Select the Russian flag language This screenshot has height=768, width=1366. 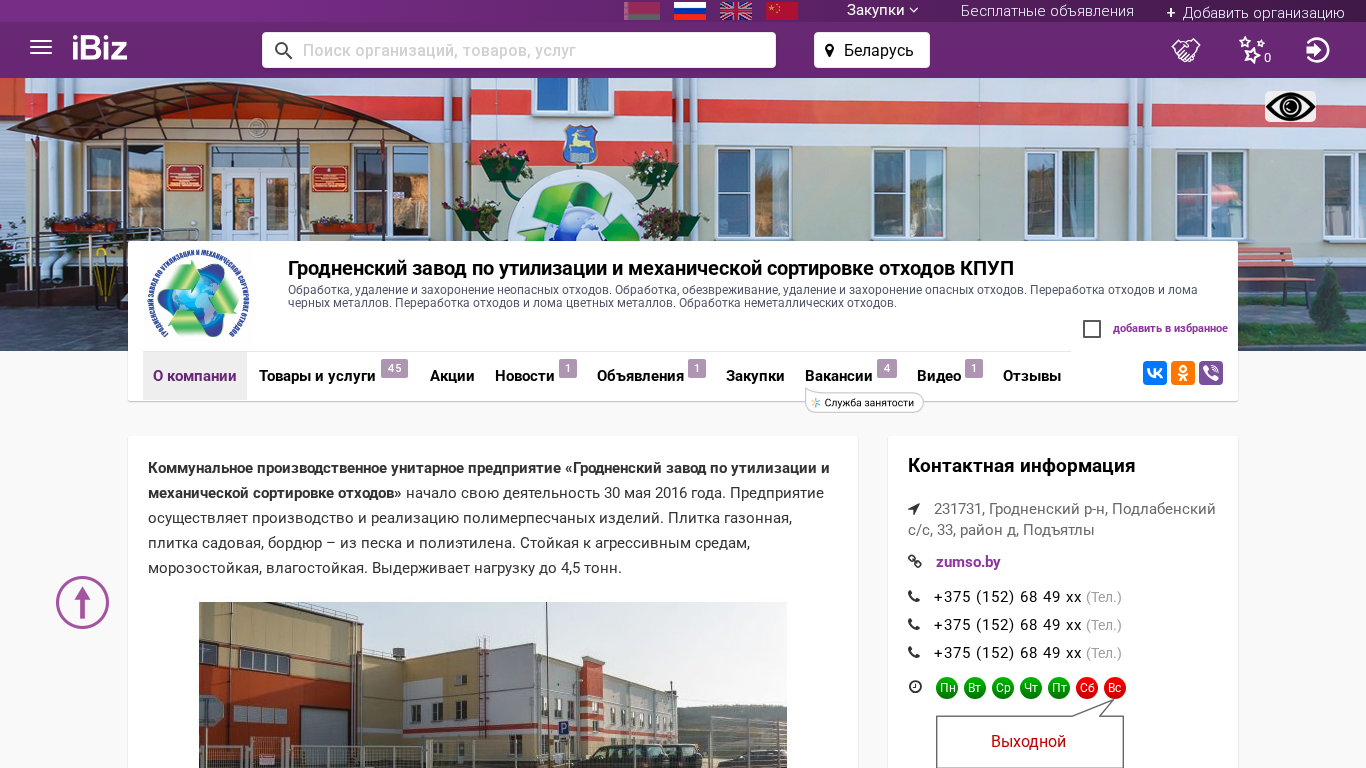[x=690, y=11]
